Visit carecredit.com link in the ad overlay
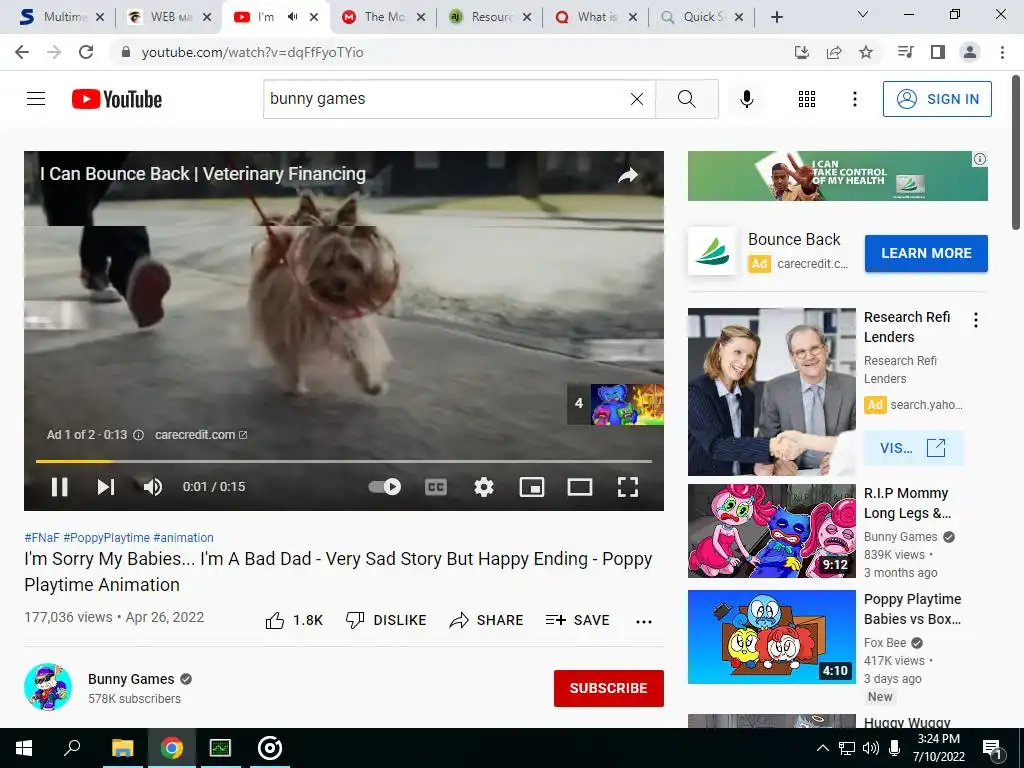This screenshot has width=1024, height=768. 201,435
